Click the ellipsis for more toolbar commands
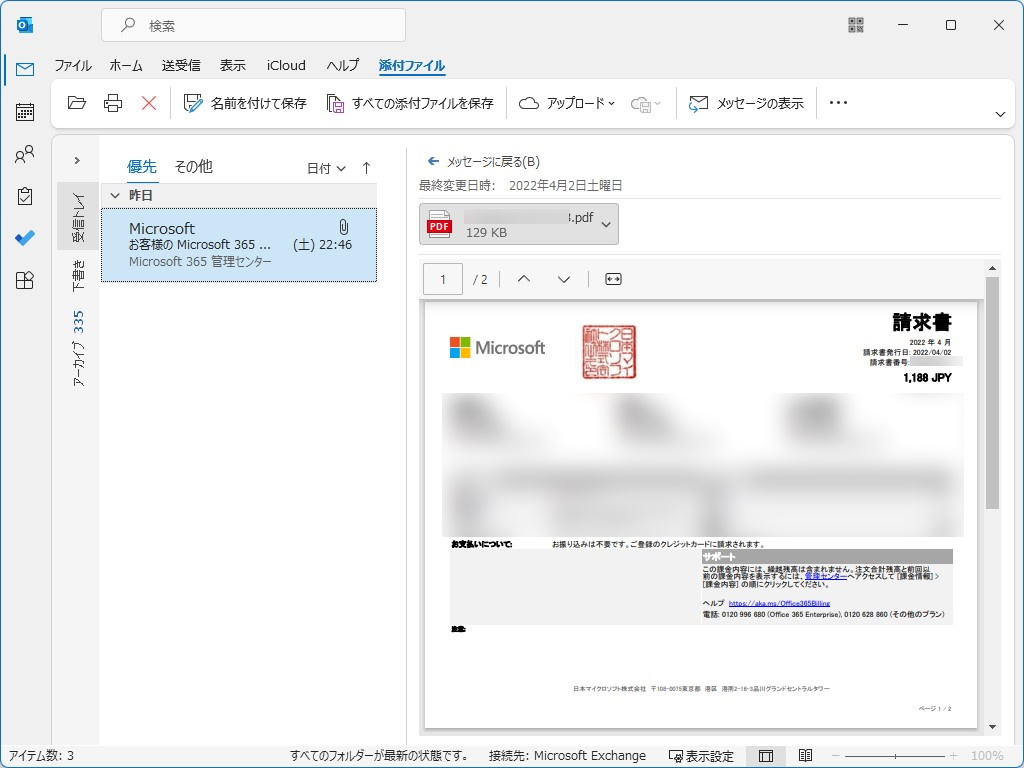Image resolution: width=1024 pixels, height=768 pixels. pyautogui.click(x=838, y=102)
